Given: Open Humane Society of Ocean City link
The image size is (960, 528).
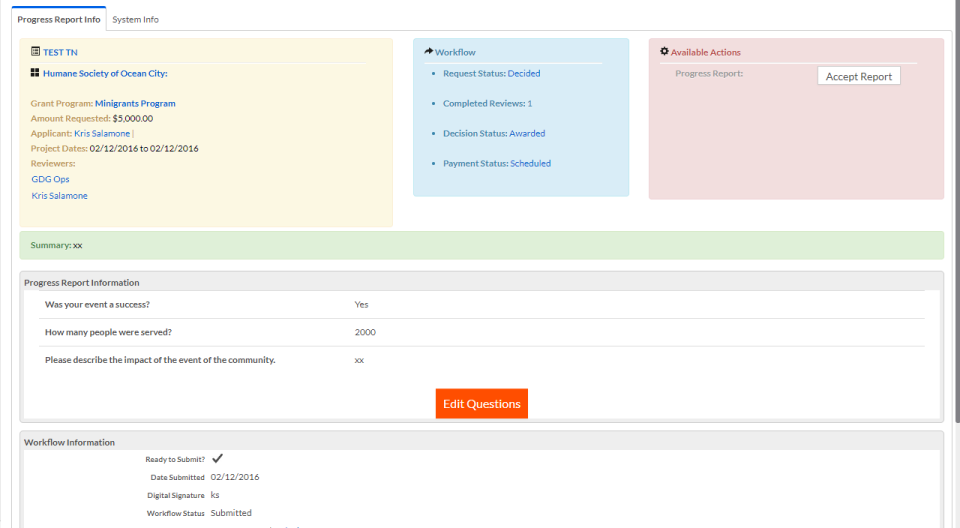Looking at the screenshot, I should click(x=105, y=74).
